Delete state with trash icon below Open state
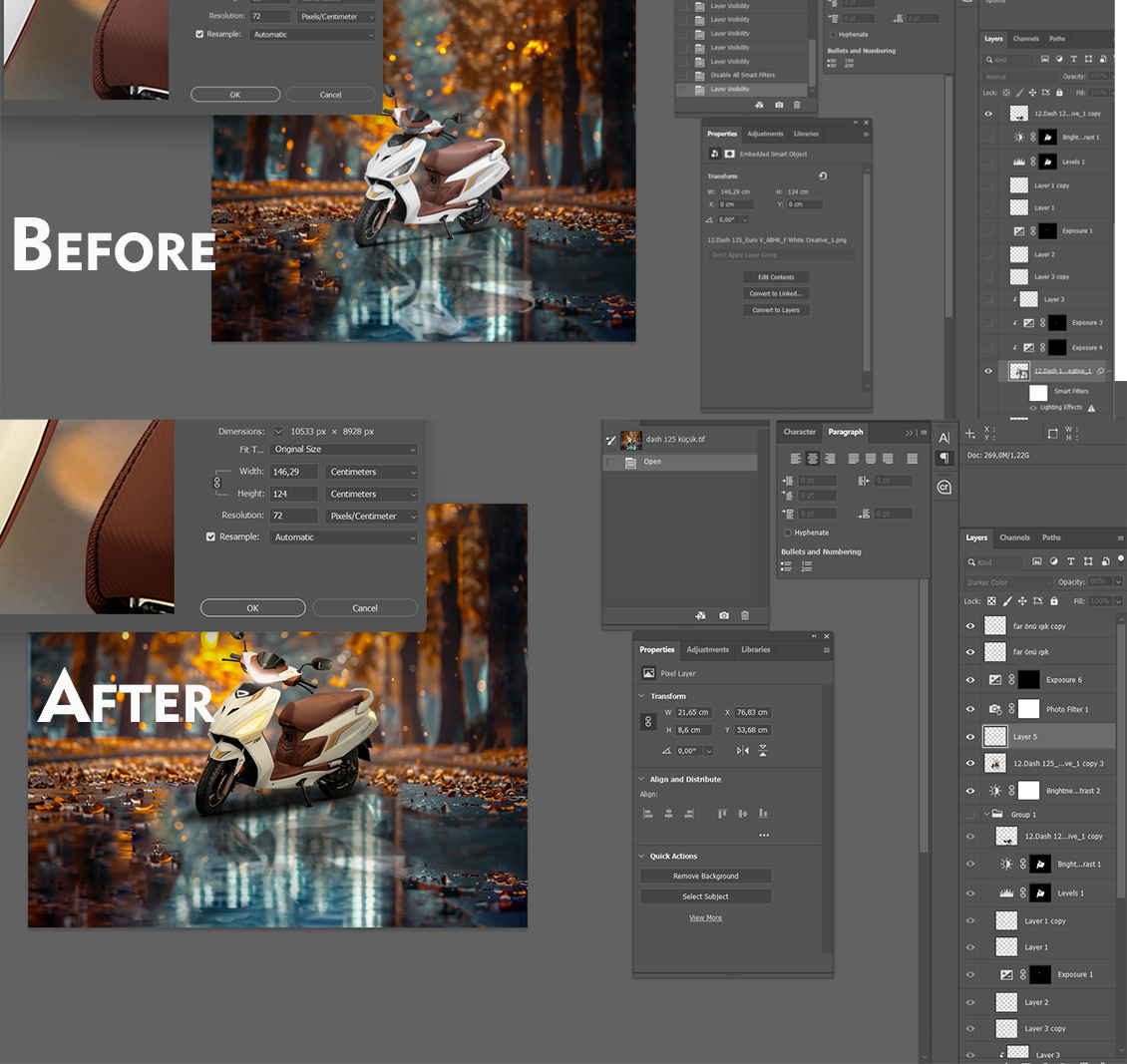This screenshot has width=1127, height=1064. click(x=745, y=615)
